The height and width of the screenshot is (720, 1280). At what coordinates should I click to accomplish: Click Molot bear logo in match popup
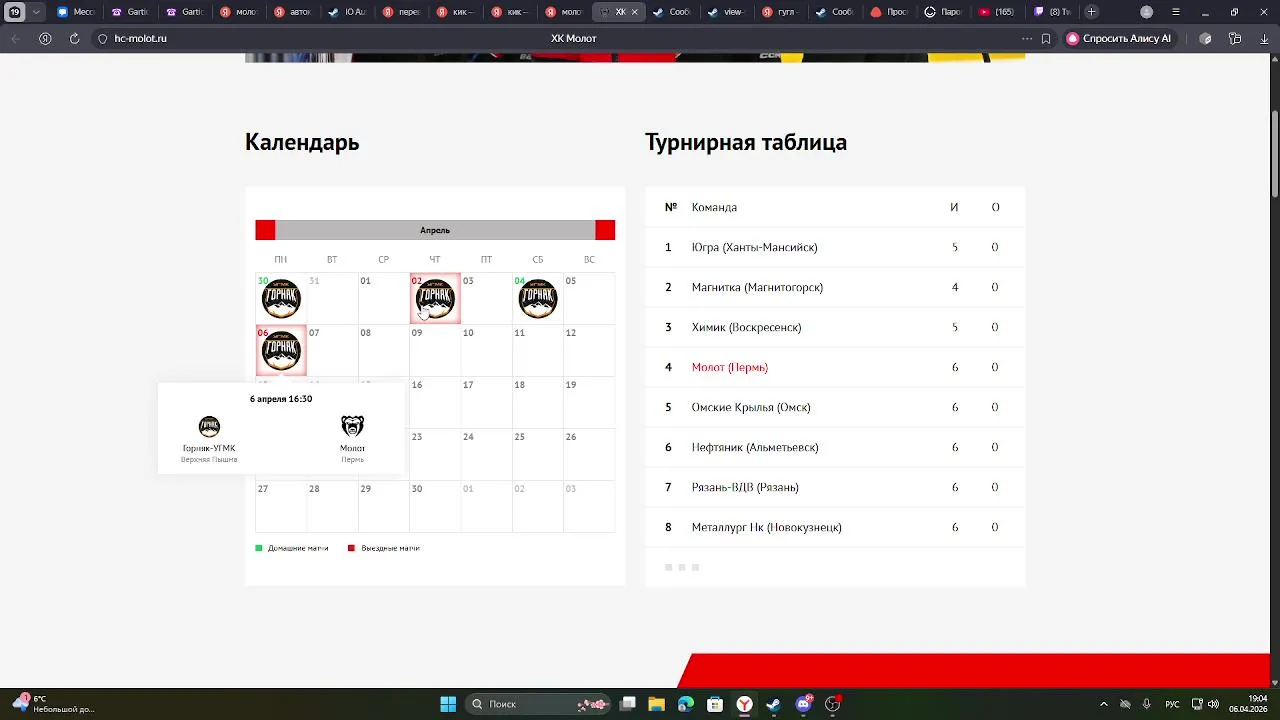click(x=352, y=426)
